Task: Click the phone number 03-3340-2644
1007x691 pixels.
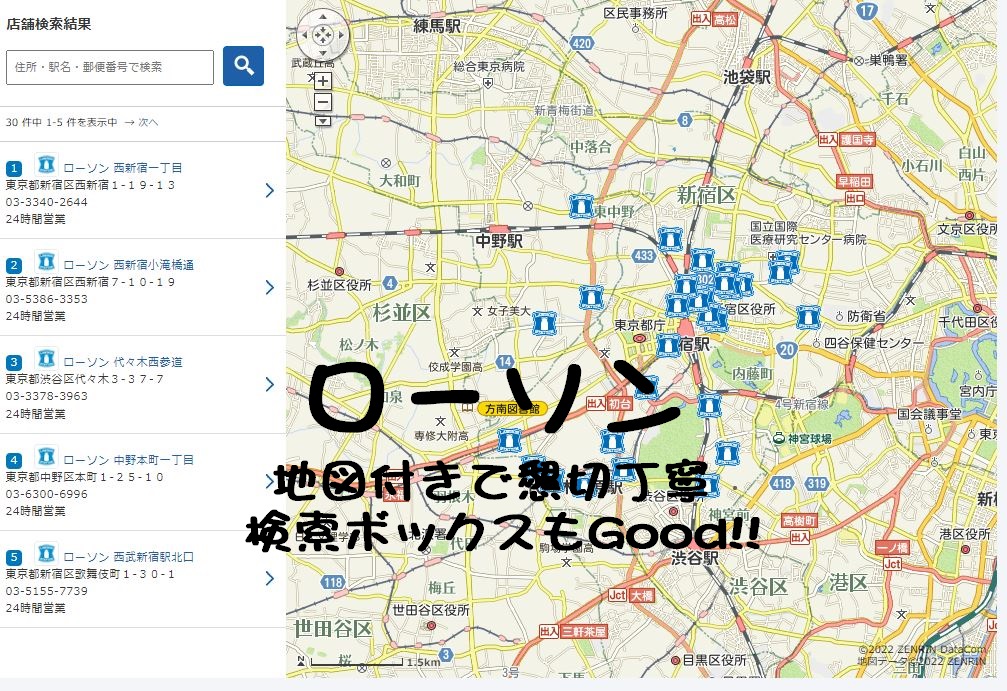Action: [47, 202]
